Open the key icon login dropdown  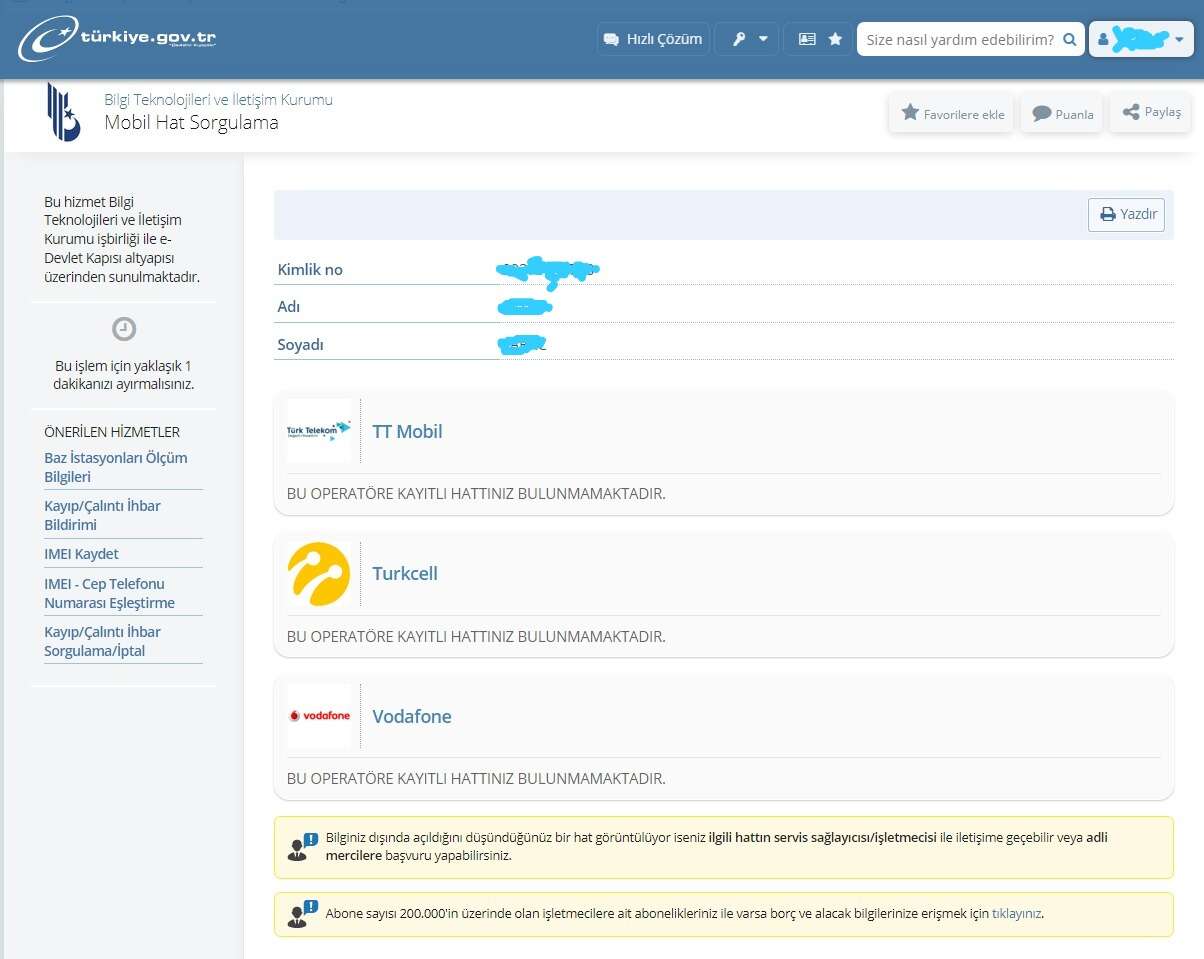[x=746, y=39]
